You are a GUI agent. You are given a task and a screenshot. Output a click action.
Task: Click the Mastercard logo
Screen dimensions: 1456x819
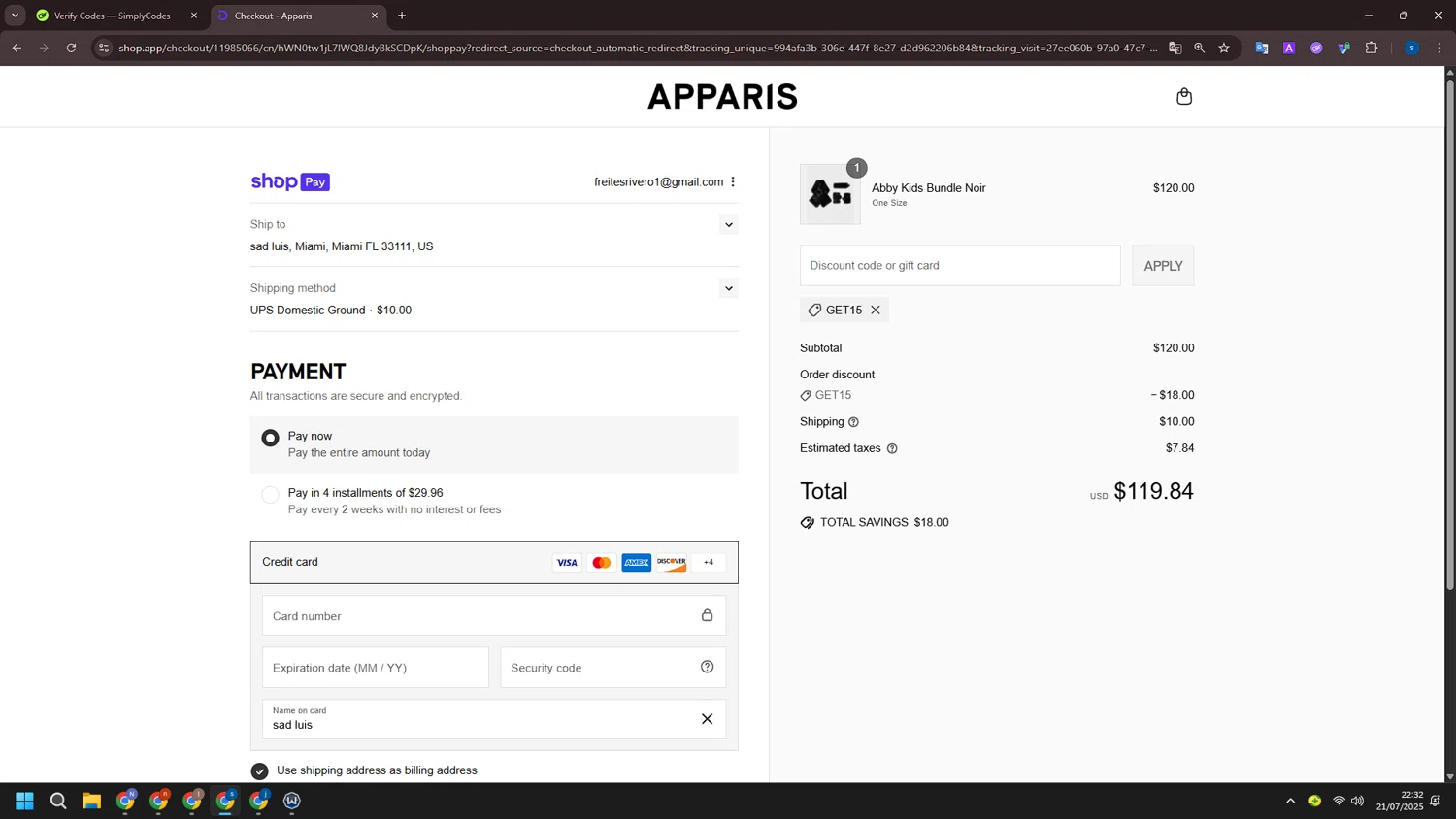602,563
